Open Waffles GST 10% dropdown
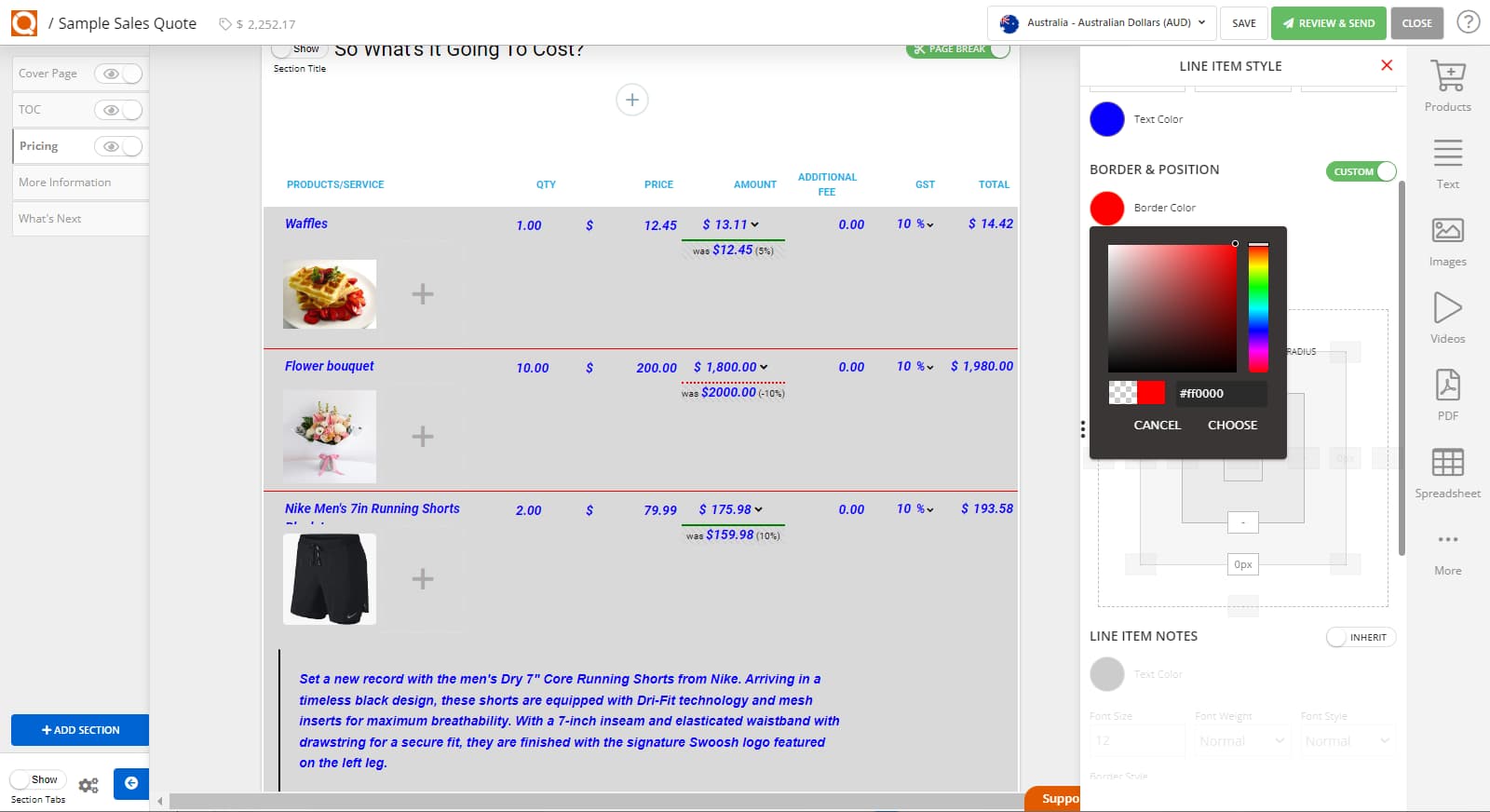This screenshot has width=1490, height=812. click(915, 224)
